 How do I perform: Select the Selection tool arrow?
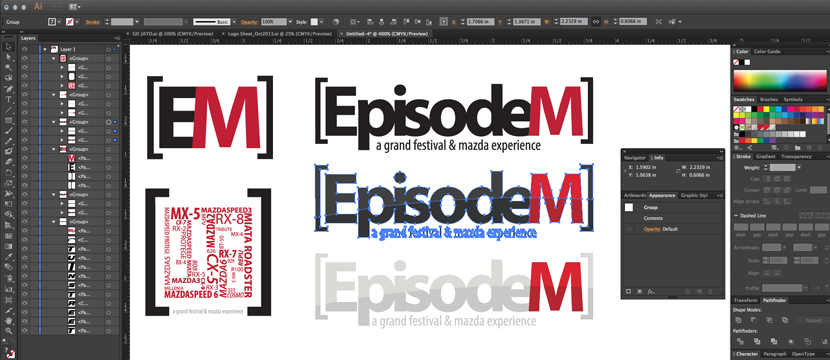coord(8,47)
